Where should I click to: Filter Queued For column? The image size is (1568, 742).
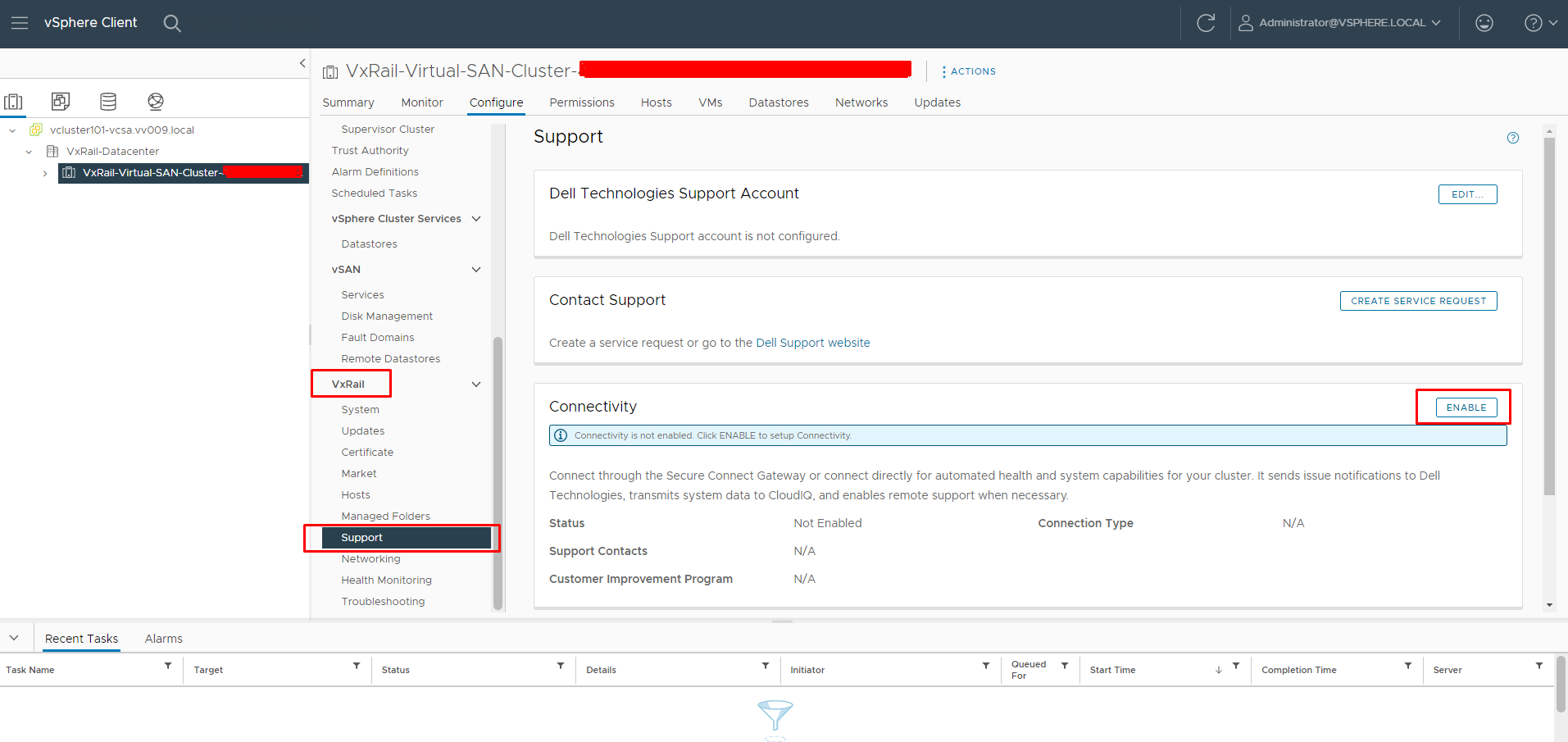point(1065,666)
